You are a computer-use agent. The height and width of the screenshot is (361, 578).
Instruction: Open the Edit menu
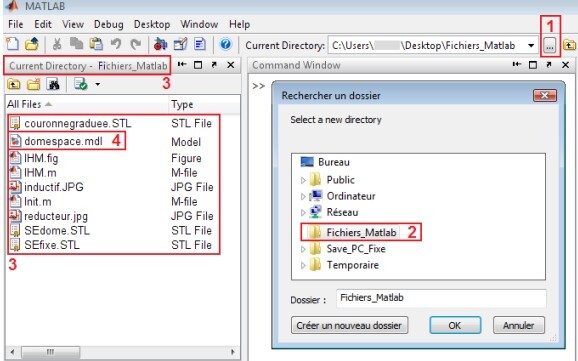(43, 24)
